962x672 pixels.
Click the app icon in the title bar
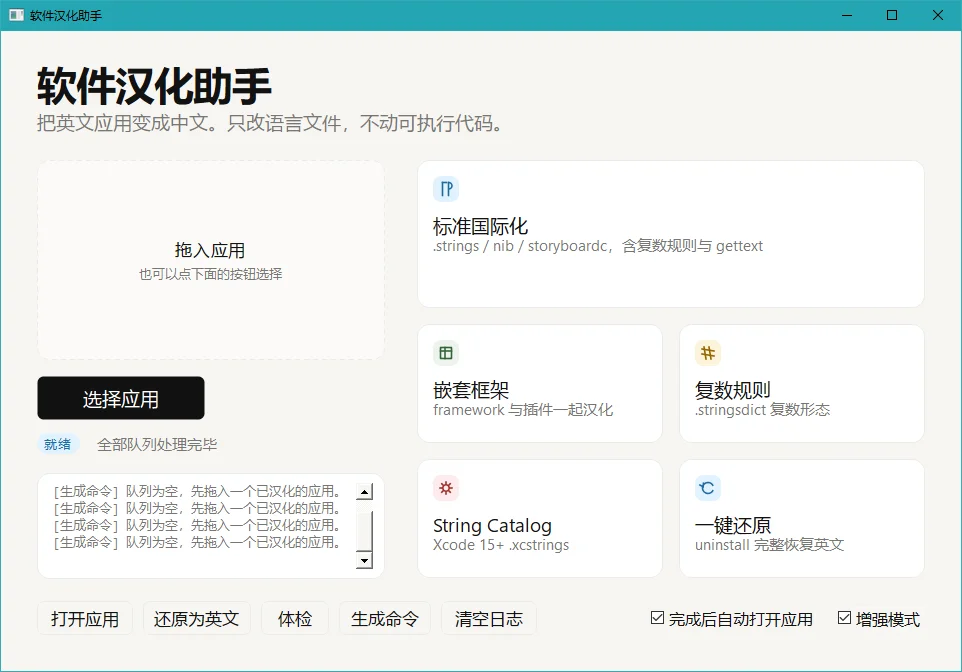click(17, 15)
